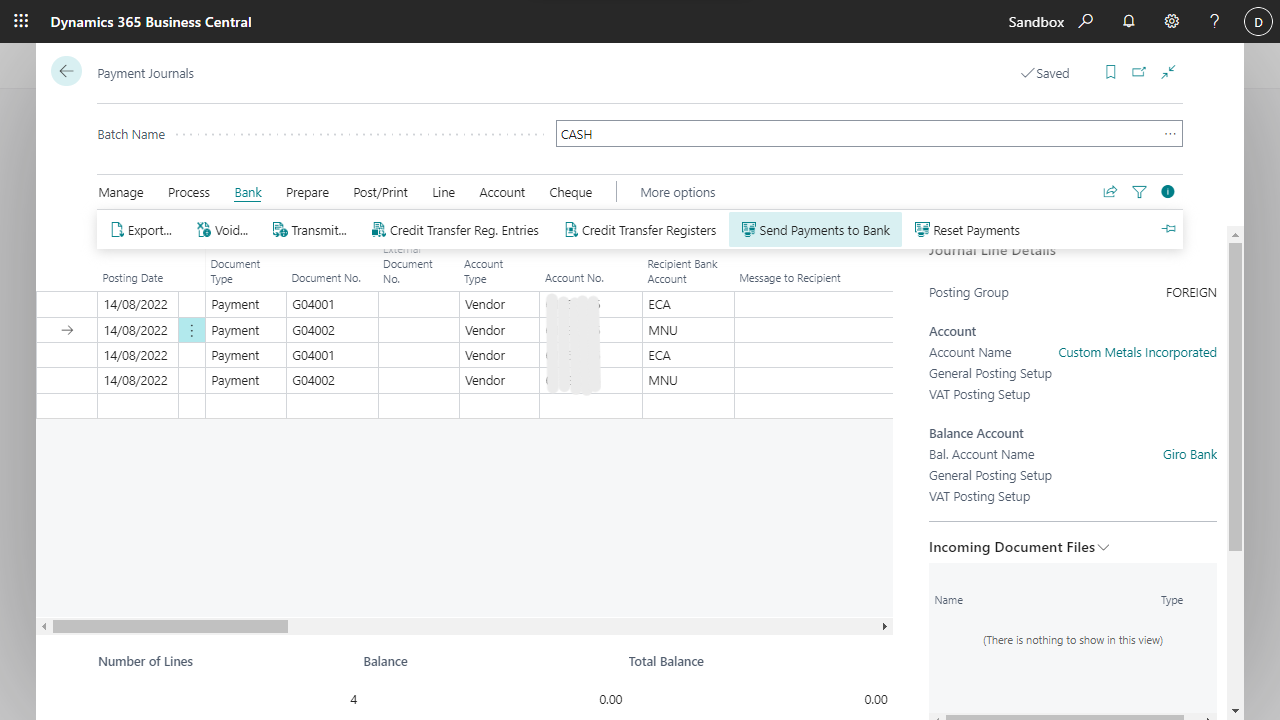Viewport: 1280px width, 720px height.
Task: Open the Line menu
Action: tap(444, 192)
